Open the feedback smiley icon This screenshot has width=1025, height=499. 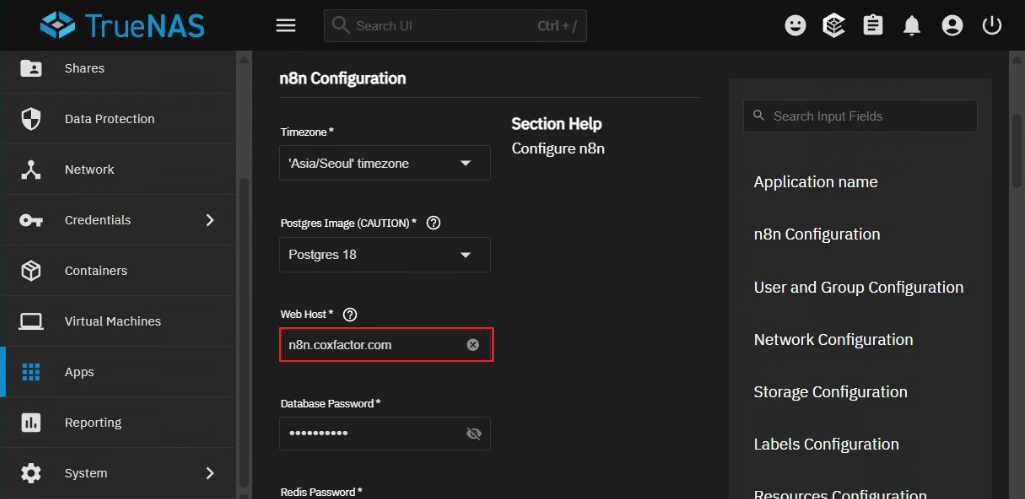click(x=795, y=26)
